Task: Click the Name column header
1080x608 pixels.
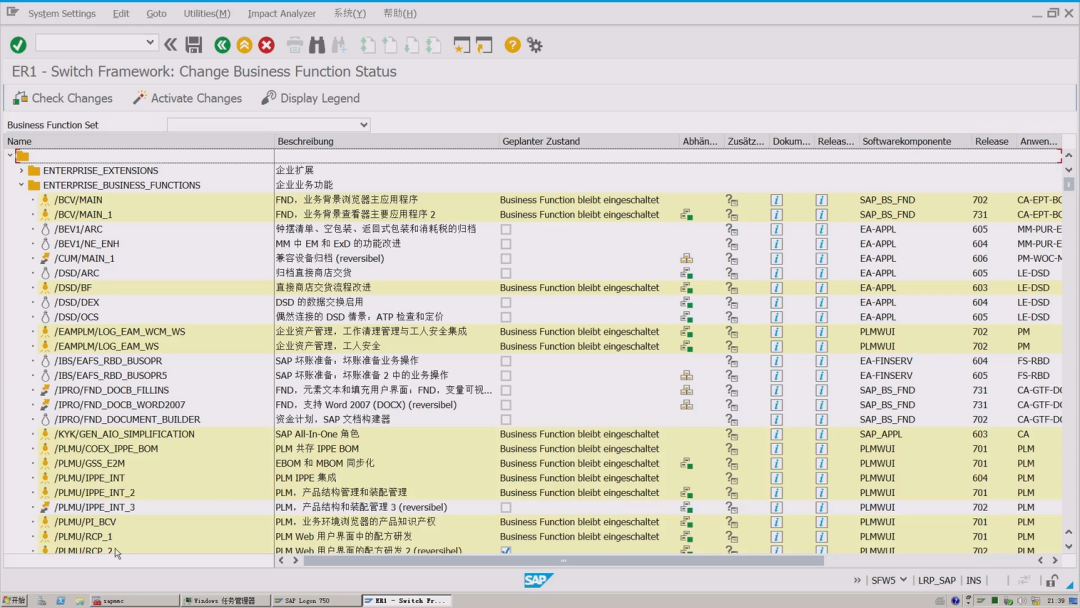Action: click(140, 141)
